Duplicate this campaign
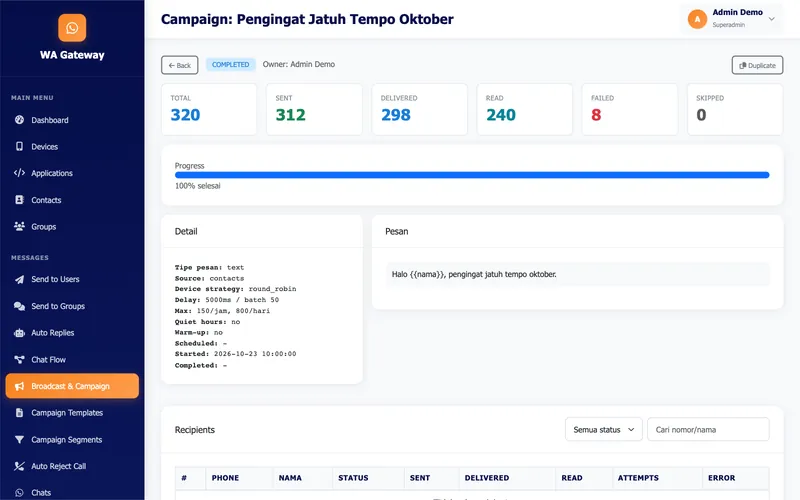800x500 pixels. click(x=757, y=65)
